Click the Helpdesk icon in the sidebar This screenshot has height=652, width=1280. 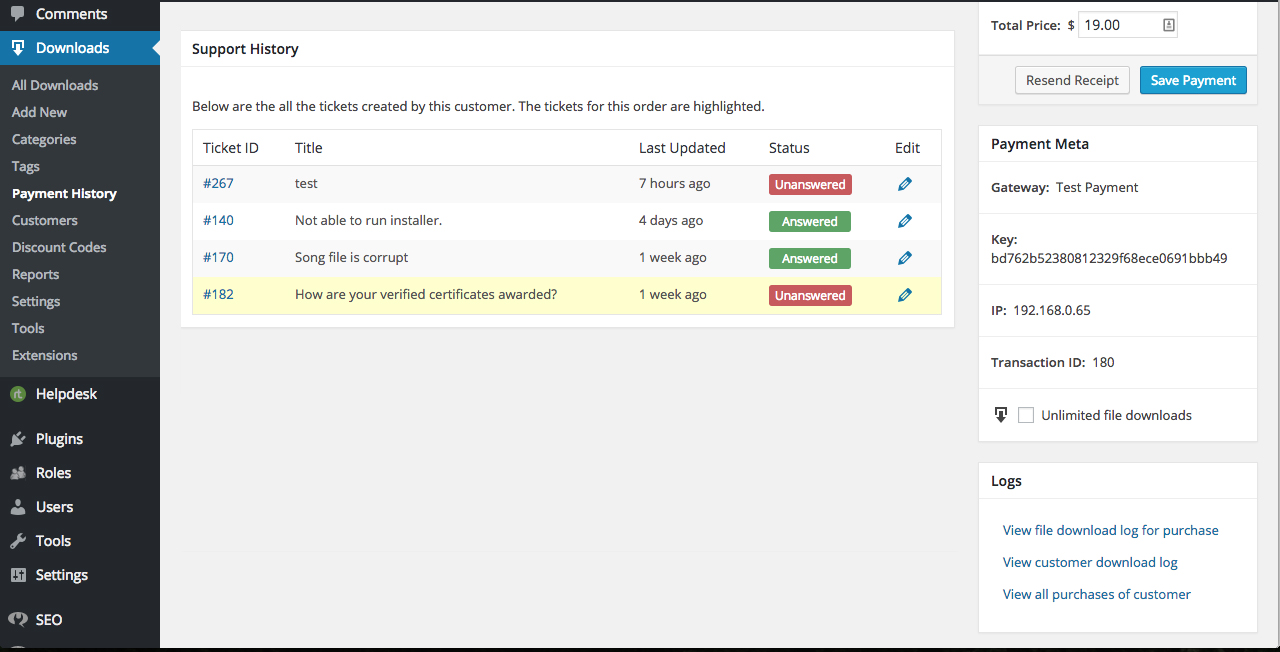(x=18, y=394)
